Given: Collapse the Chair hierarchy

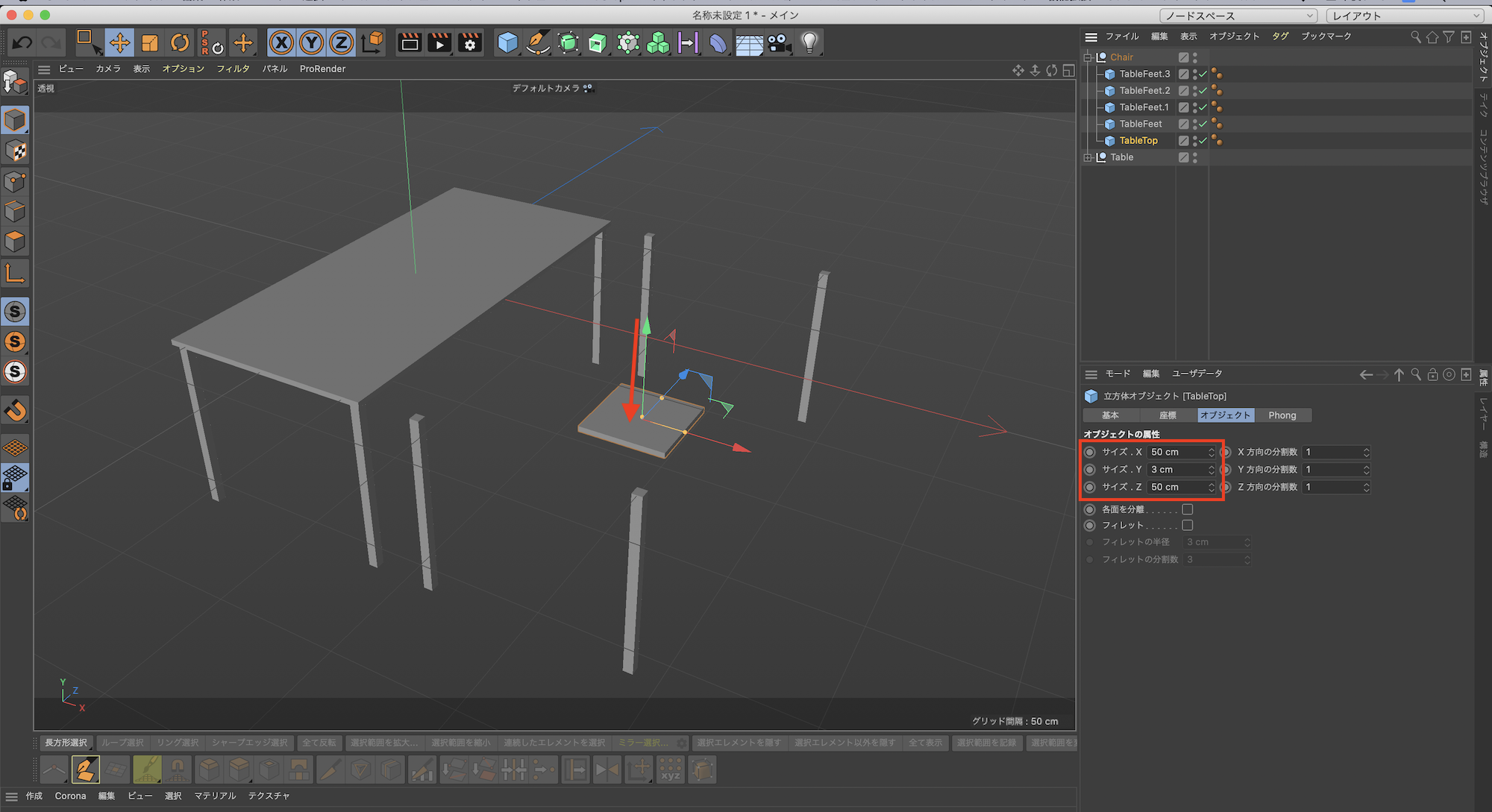Looking at the screenshot, I should click(1088, 57).
